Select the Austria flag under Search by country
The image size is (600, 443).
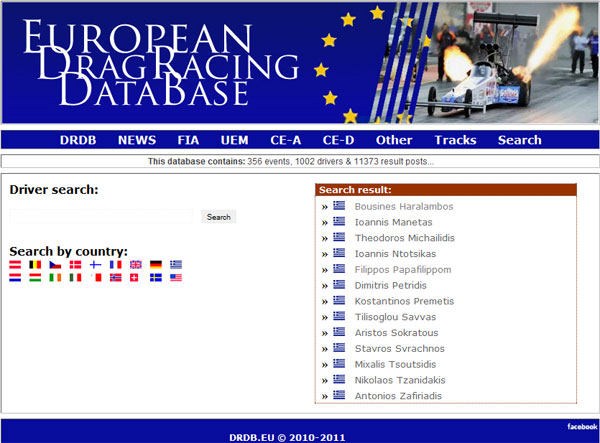click(15, 264)
